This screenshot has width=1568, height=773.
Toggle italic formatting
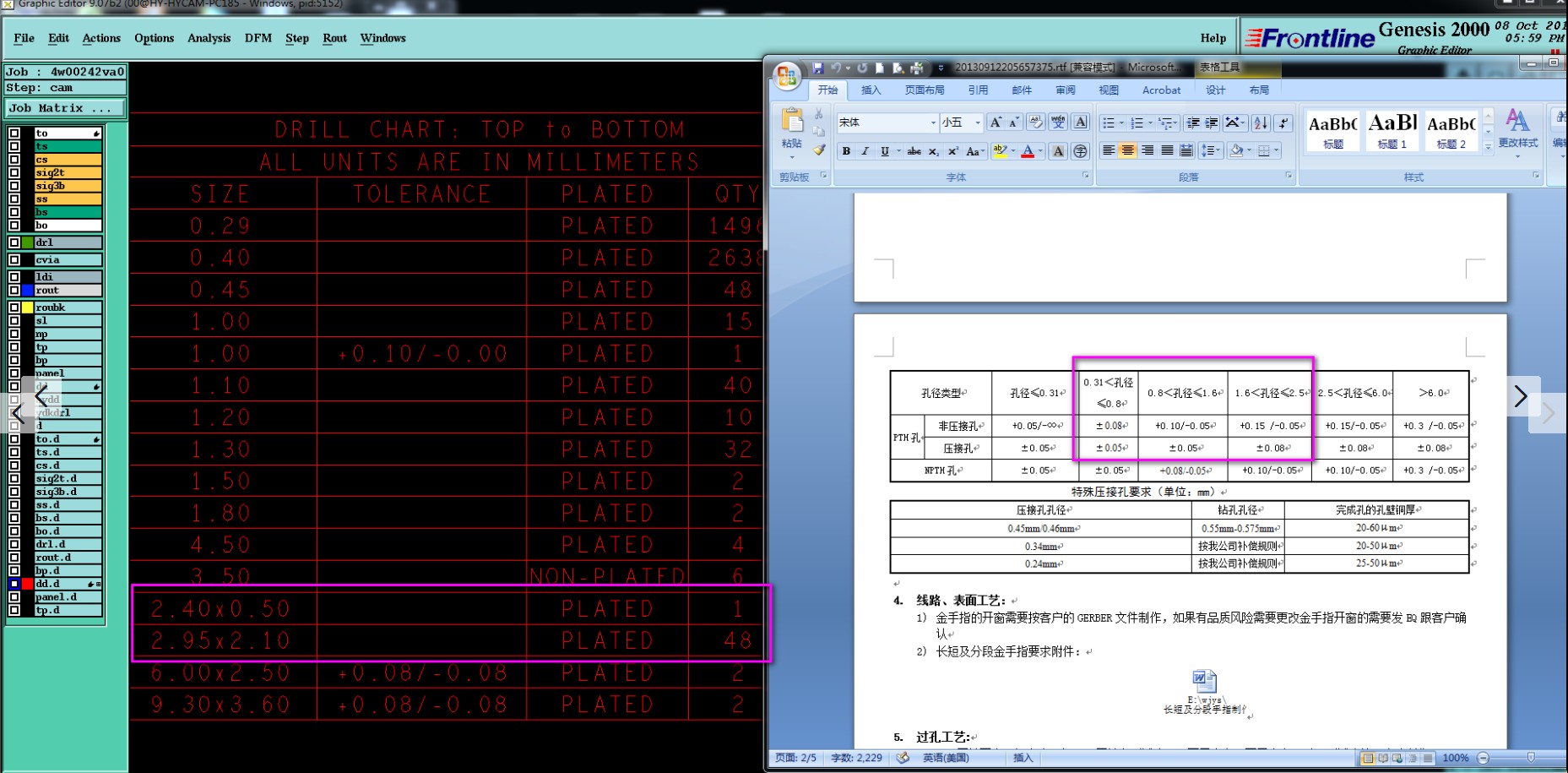(865, 151)
